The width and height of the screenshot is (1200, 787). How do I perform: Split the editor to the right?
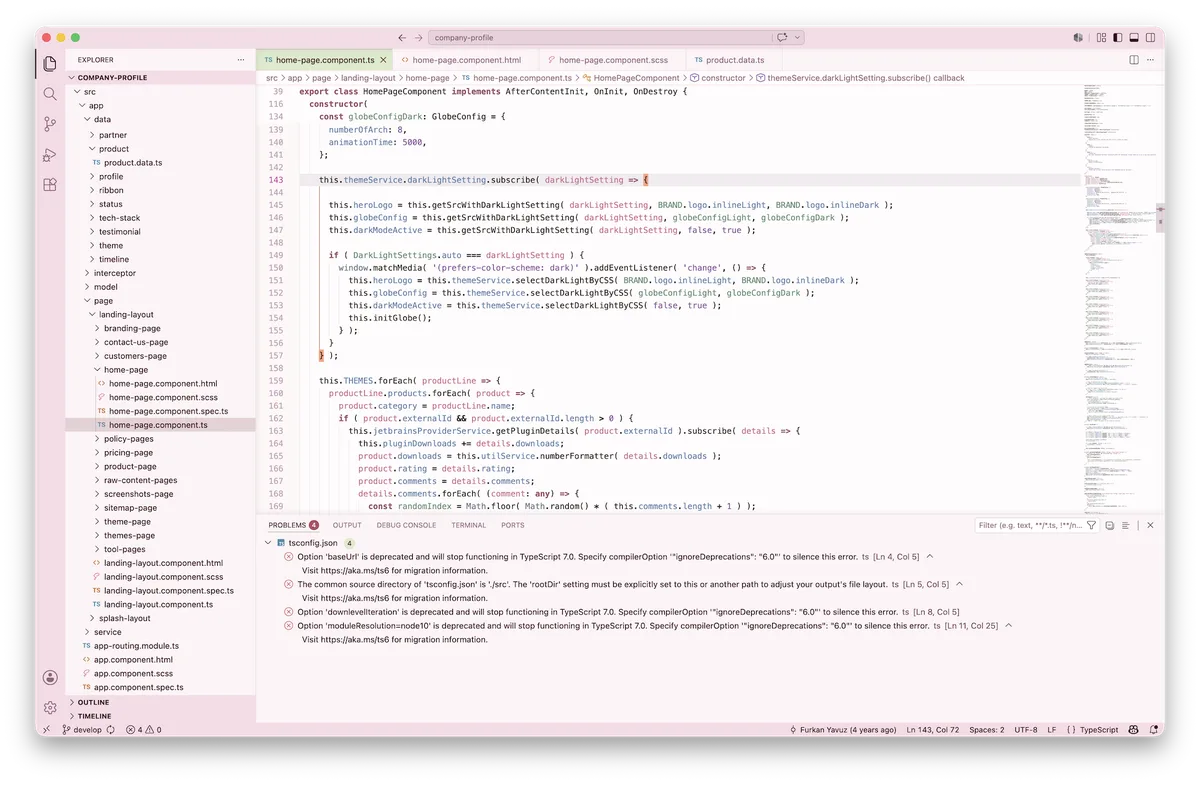(1134, 60)
